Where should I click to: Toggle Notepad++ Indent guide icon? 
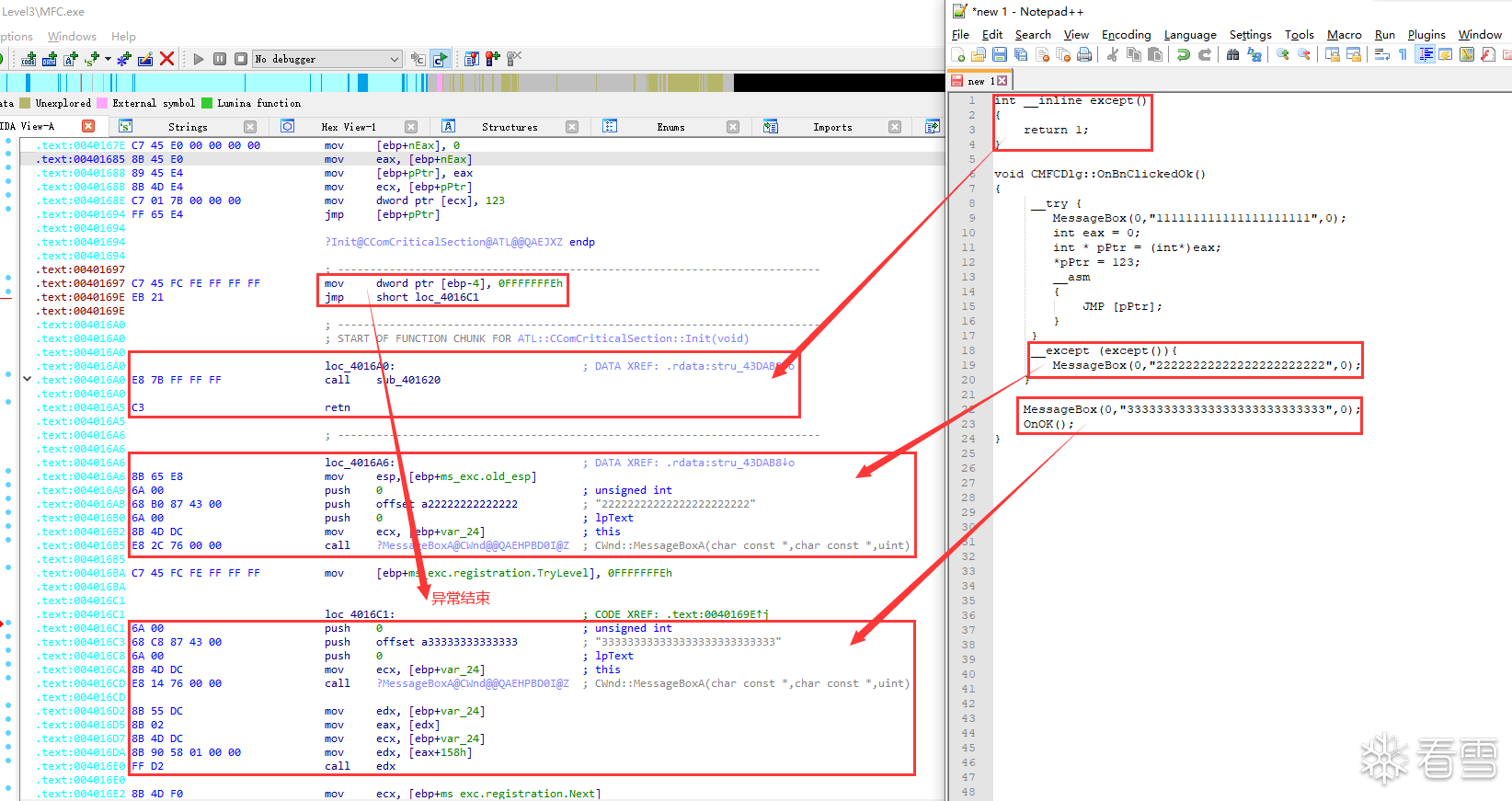[x=1426, y=54]
